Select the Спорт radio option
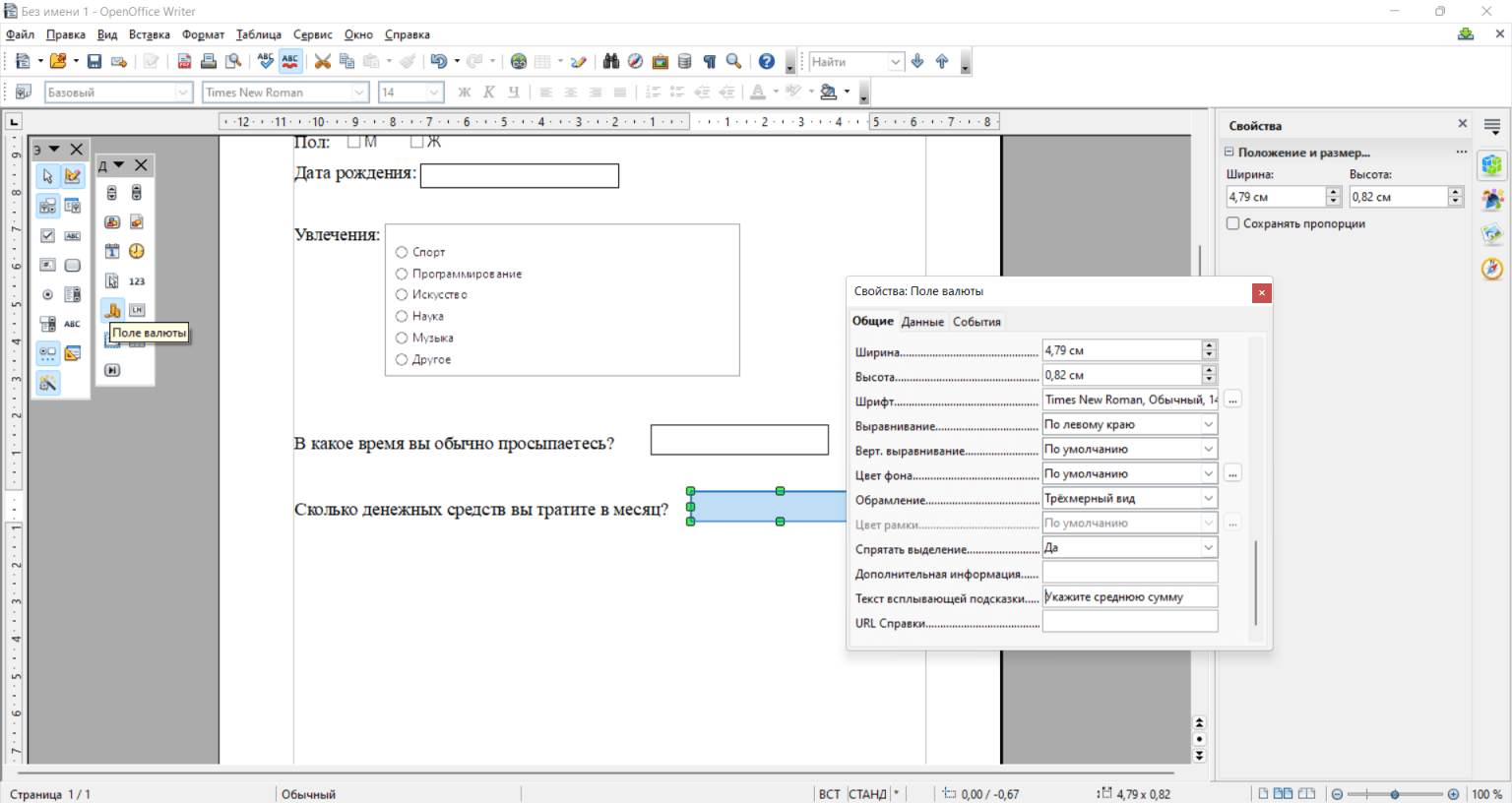1512x803 pixels. (x=402, y=253)
